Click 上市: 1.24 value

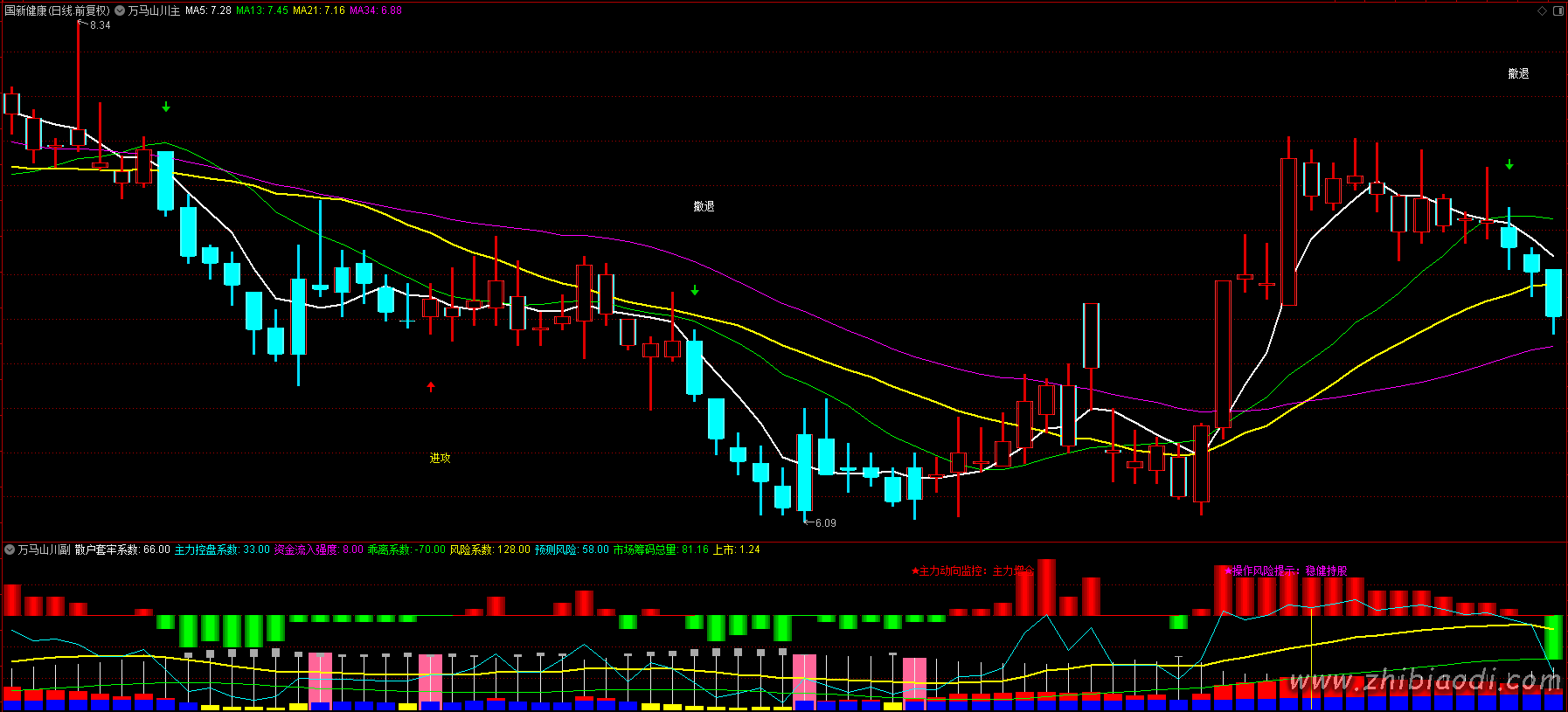coord(737,550)
